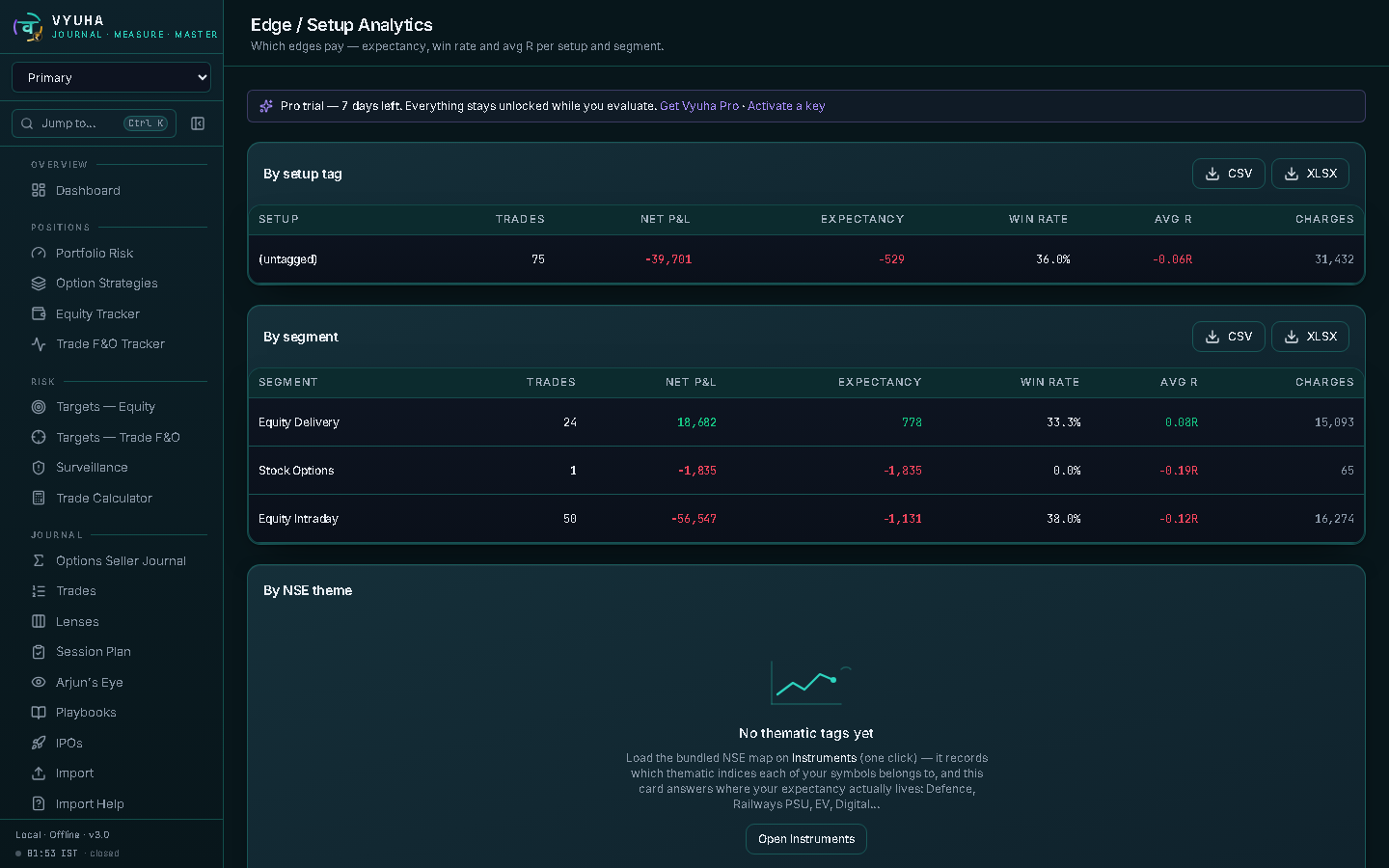Click the Equity Intraday segment row
Screen dimensions: 1389x868
pyautogui.click(x=806, y=519)
